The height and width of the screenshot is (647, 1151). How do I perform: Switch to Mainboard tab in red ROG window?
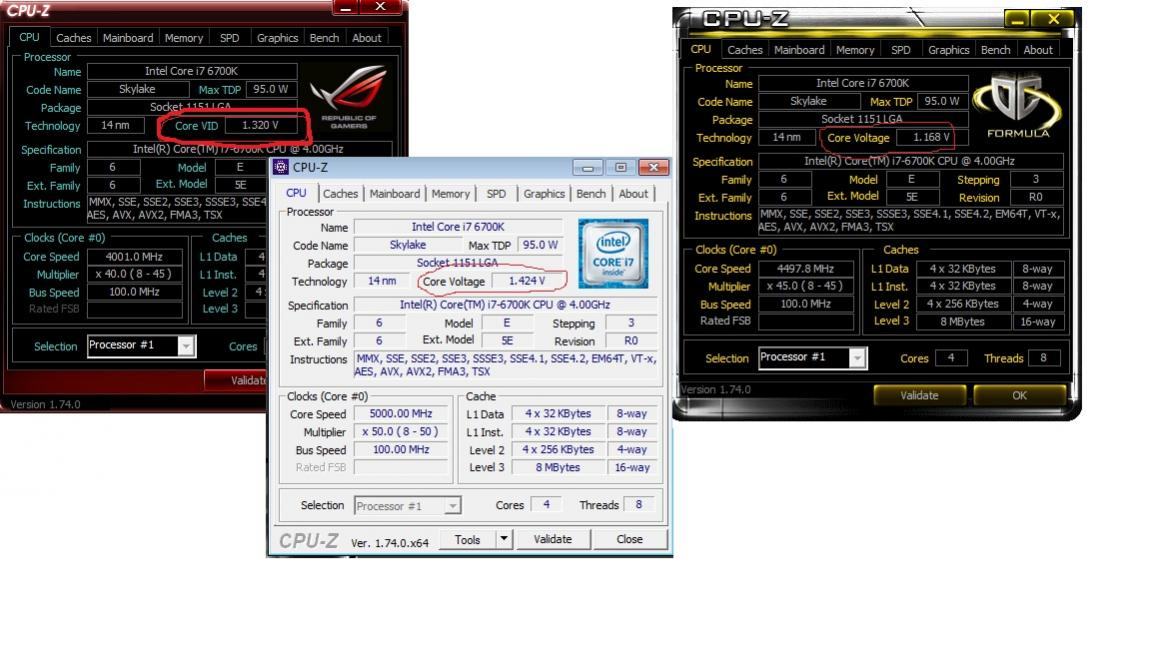128,37
